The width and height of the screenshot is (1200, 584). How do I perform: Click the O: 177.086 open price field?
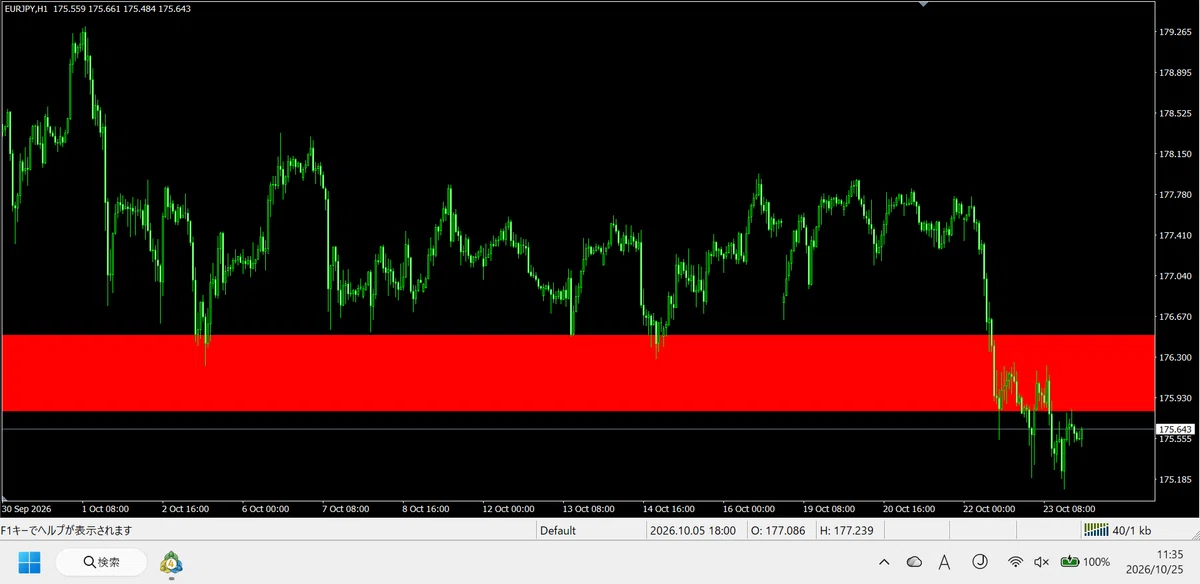click(778, 531)
